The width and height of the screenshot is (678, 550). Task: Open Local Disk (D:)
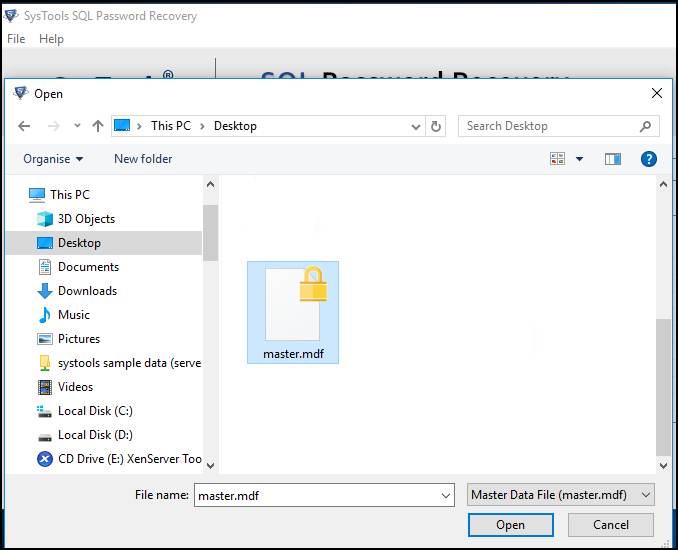point(95,435)
